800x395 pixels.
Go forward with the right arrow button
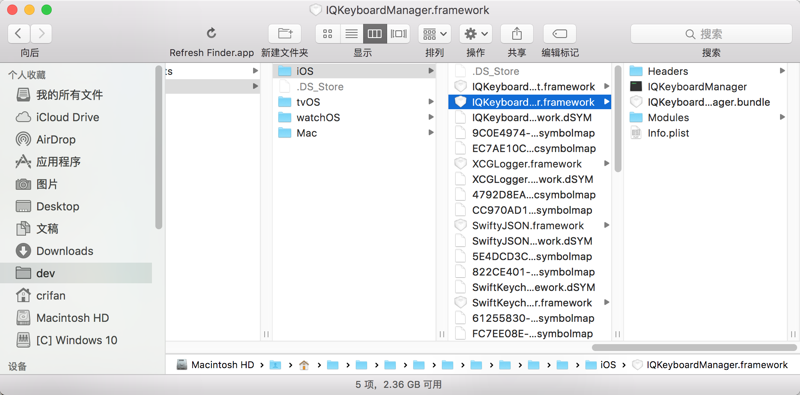coord(41,34)
